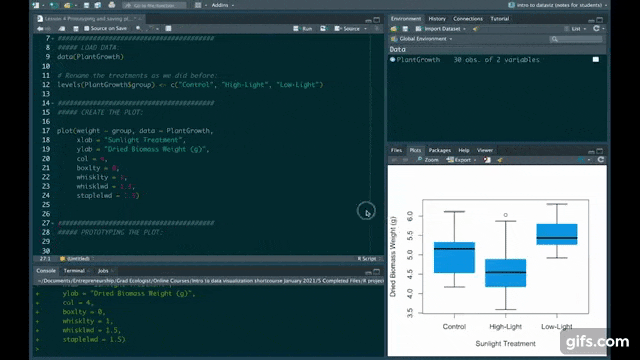This screenshot has width=640, height=360.
Task: Open the List view mode dropdown
Action: tap(576, 29)
